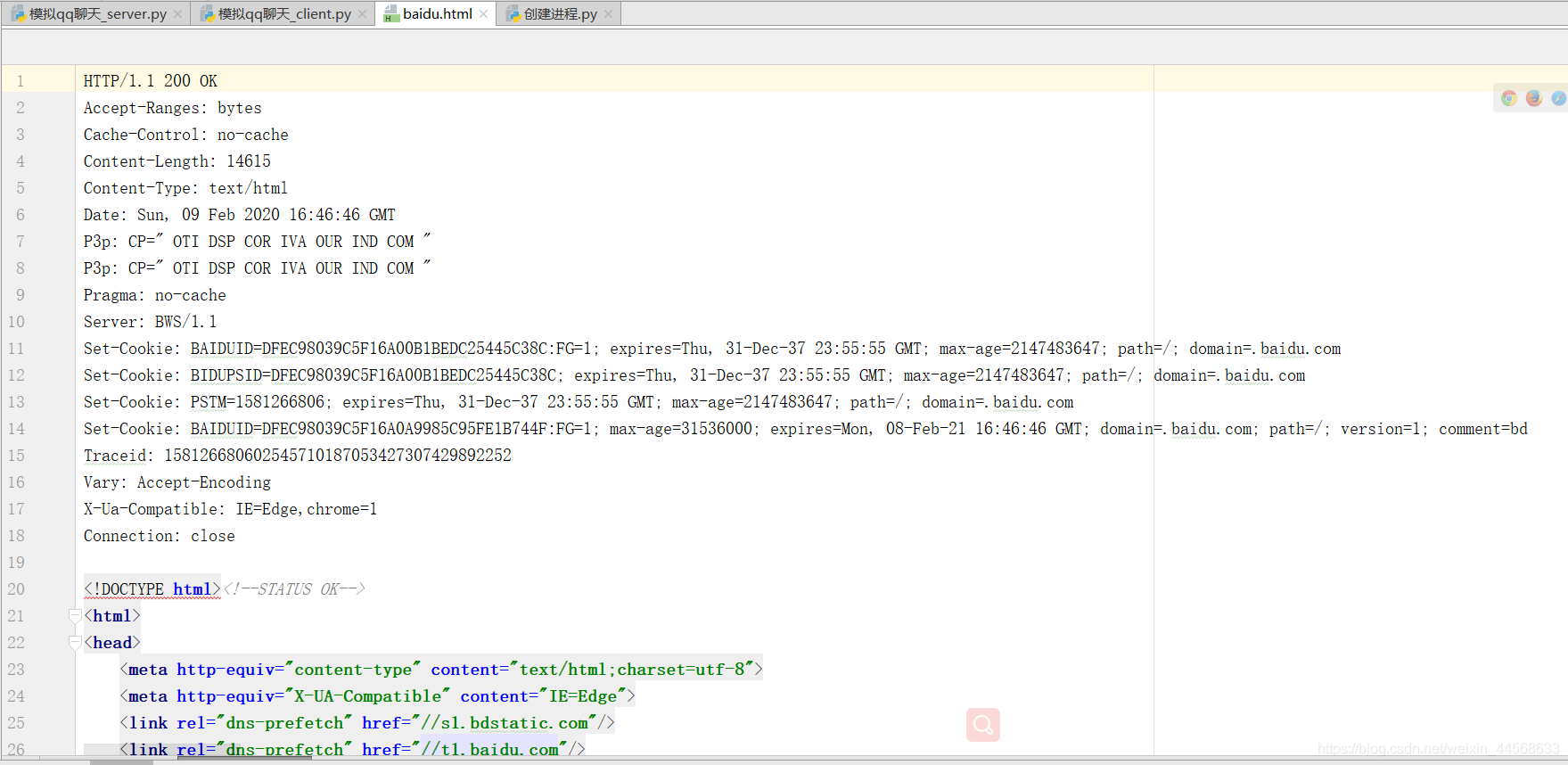This screenshot has height=765, width=1568.
Task: Click line number 1 in the gutter
Action: pos(20,81)
